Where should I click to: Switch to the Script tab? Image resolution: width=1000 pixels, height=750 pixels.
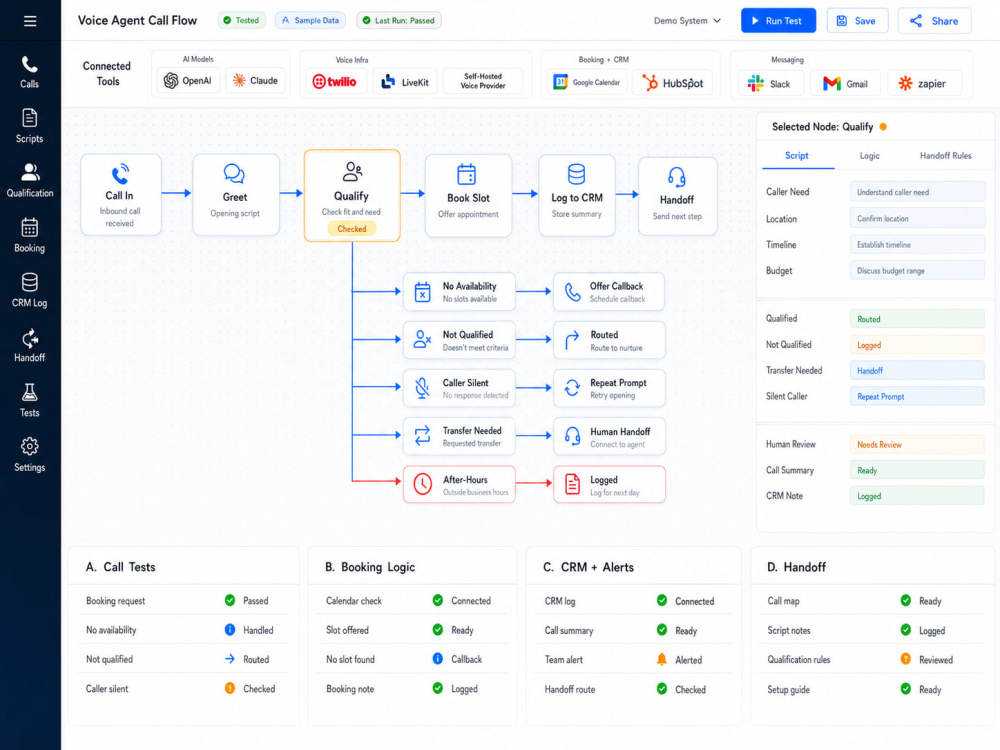797,156
